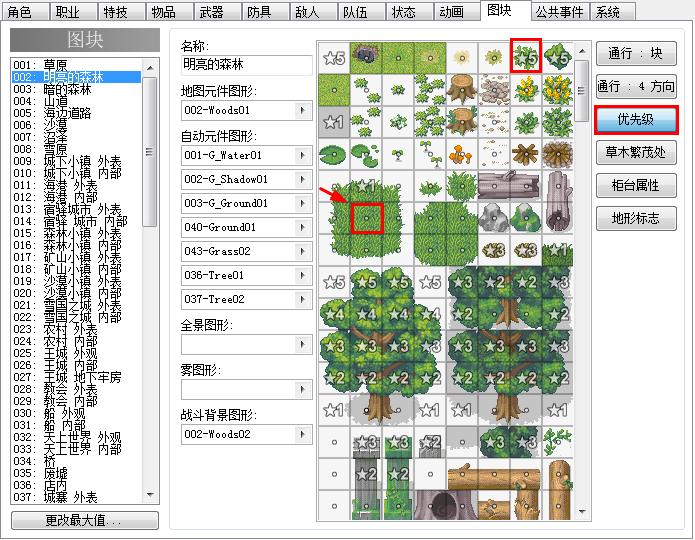Click the 地形标志 button
The height and width of the screenshot is (540, 695).
coord(636,218)
